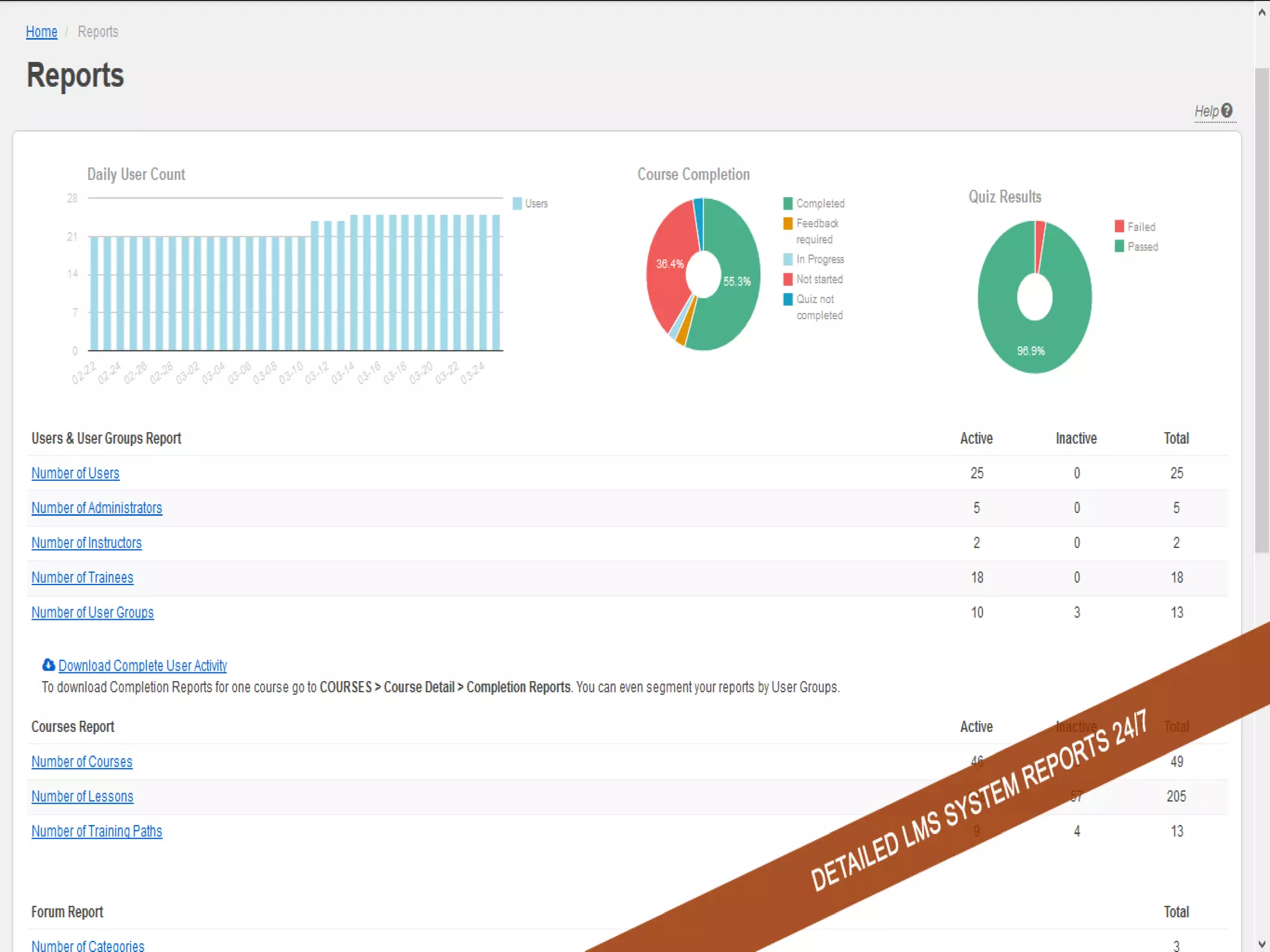Open Number of Administrators report
The height and width of the screenshot is (952, 1270).
click(97, 508)
